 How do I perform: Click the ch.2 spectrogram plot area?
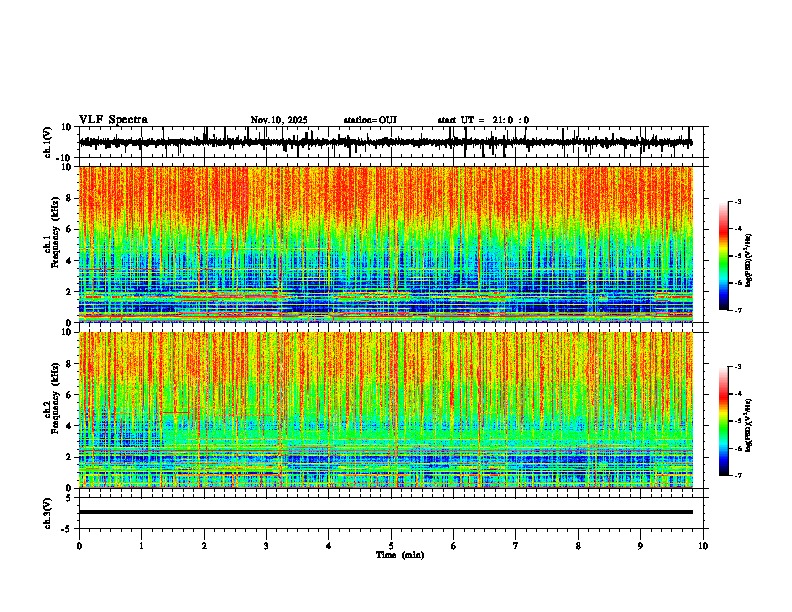click(x=386, y=410)
